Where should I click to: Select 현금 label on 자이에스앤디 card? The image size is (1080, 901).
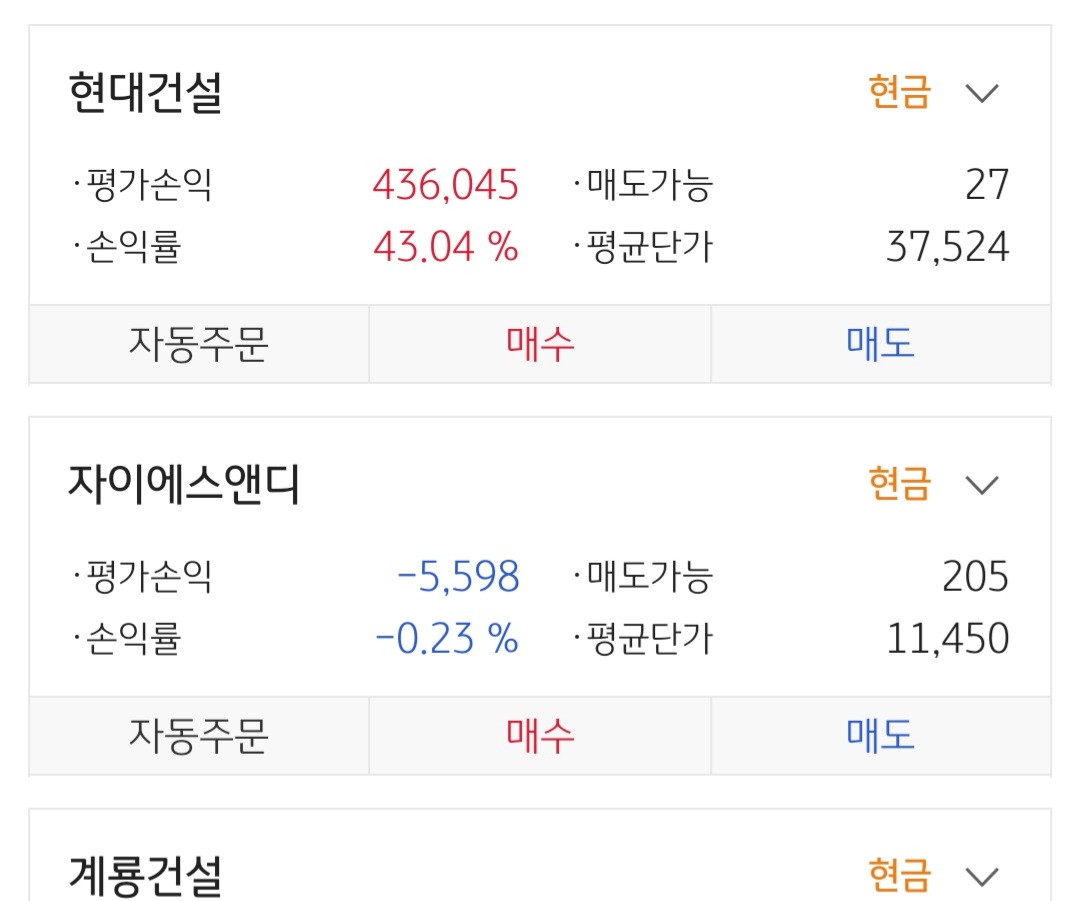click(x=899, y=485)
